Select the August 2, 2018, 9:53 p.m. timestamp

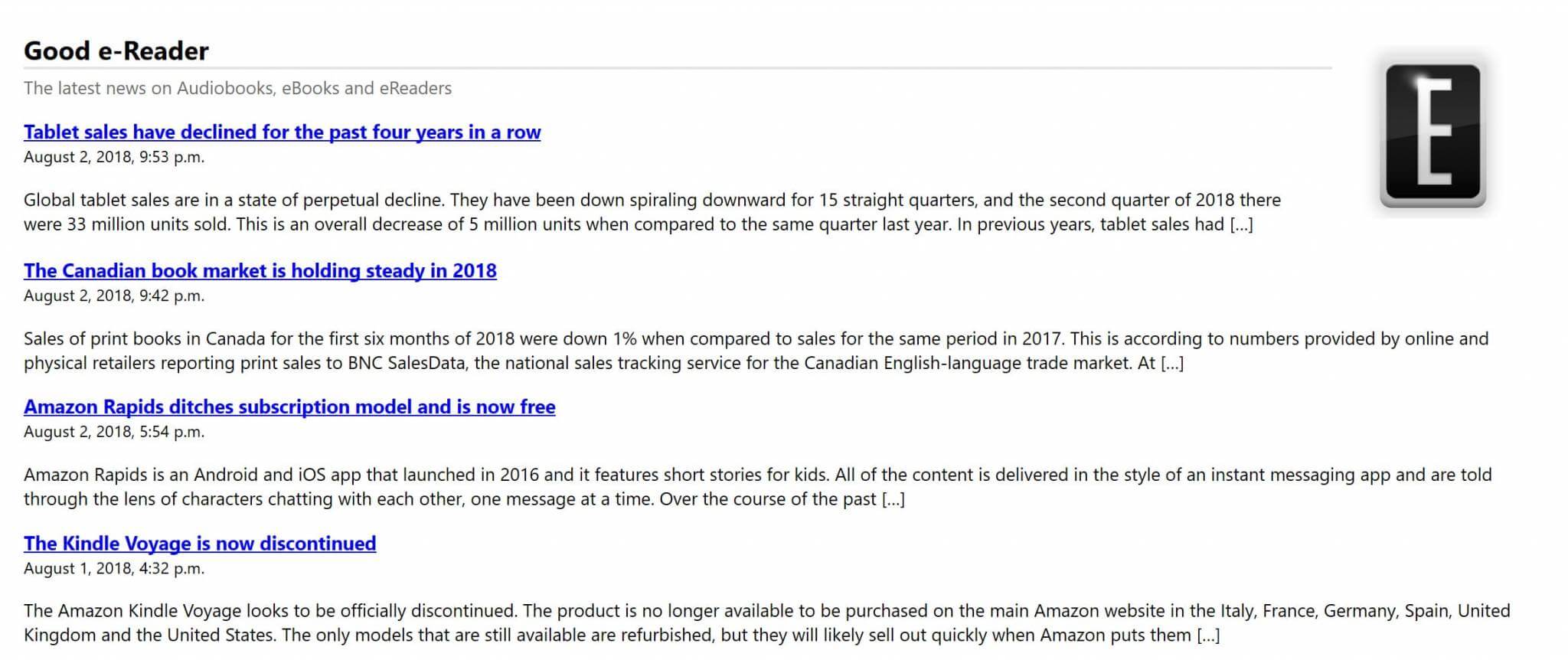tap(114, 157)
